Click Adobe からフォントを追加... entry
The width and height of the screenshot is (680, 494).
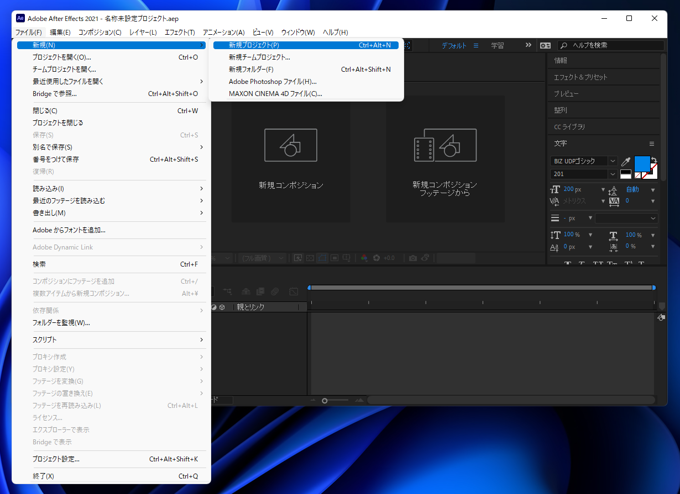point(111,230)
